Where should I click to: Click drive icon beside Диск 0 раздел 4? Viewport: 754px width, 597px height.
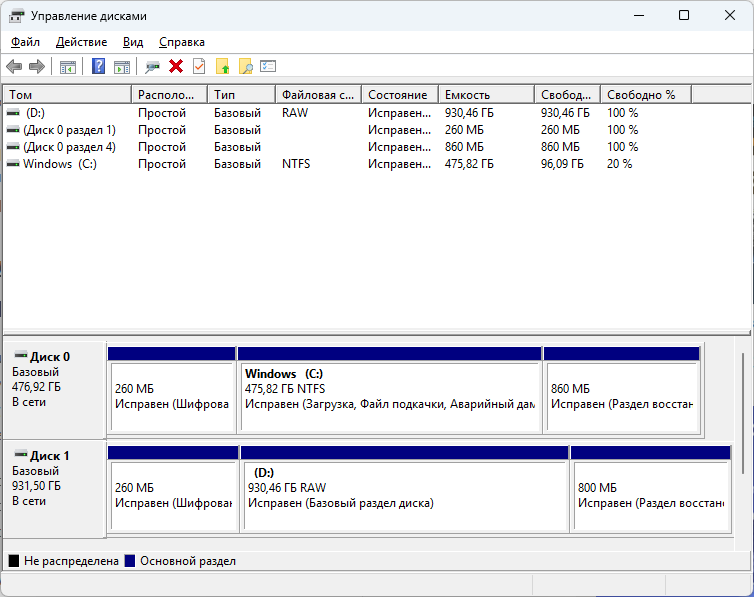point(13,147)
